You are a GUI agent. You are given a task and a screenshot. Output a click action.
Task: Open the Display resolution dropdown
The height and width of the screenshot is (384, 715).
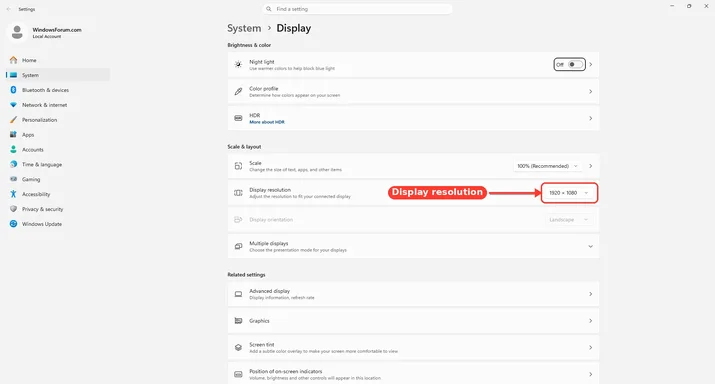point(569,193)
